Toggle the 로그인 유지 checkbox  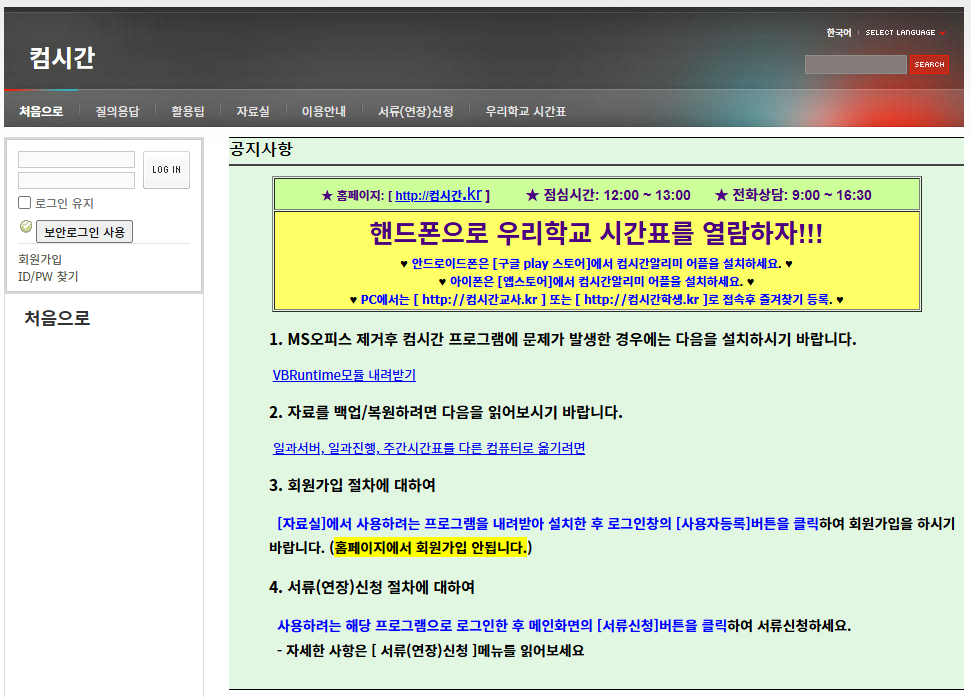pos(25,203)
